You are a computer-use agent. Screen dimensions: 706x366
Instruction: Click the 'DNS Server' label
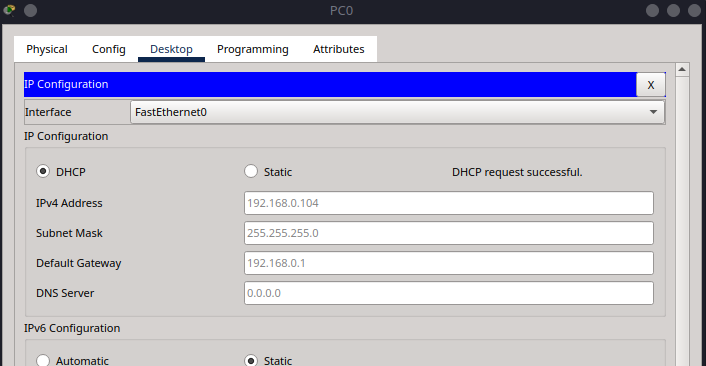[x=65, y=293]
